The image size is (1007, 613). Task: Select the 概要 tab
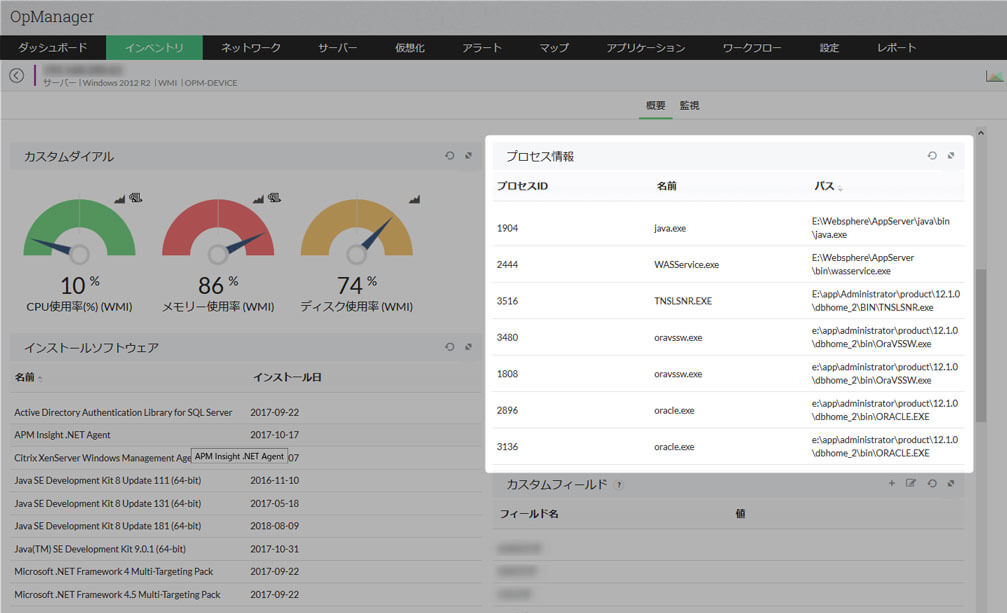[656, 106]
